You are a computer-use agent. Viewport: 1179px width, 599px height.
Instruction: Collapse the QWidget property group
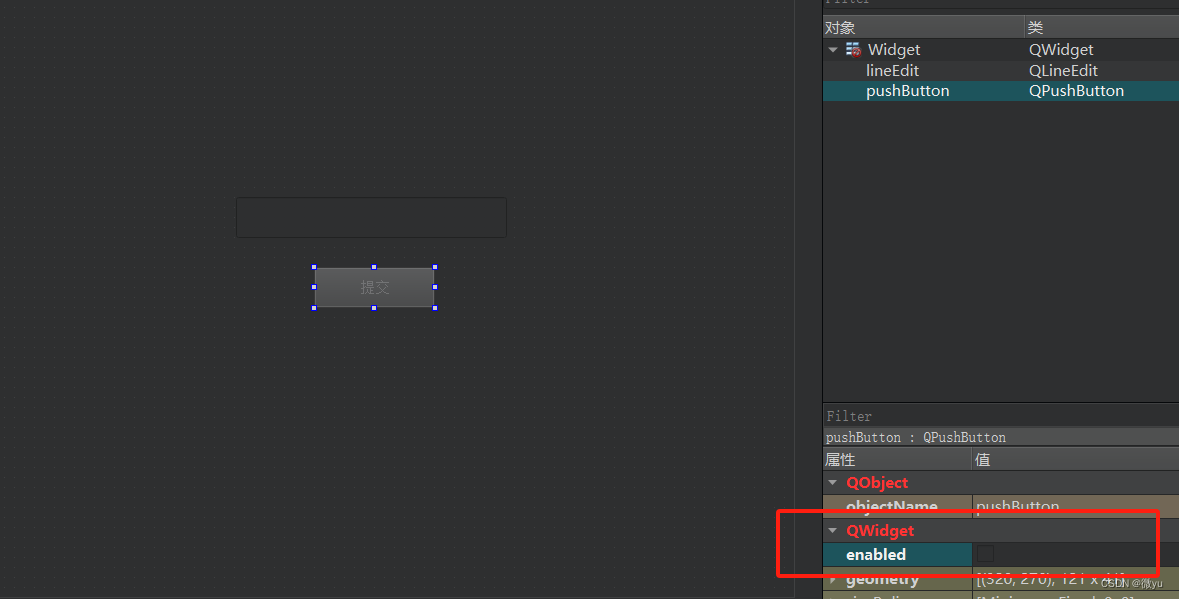pos(832,531)
